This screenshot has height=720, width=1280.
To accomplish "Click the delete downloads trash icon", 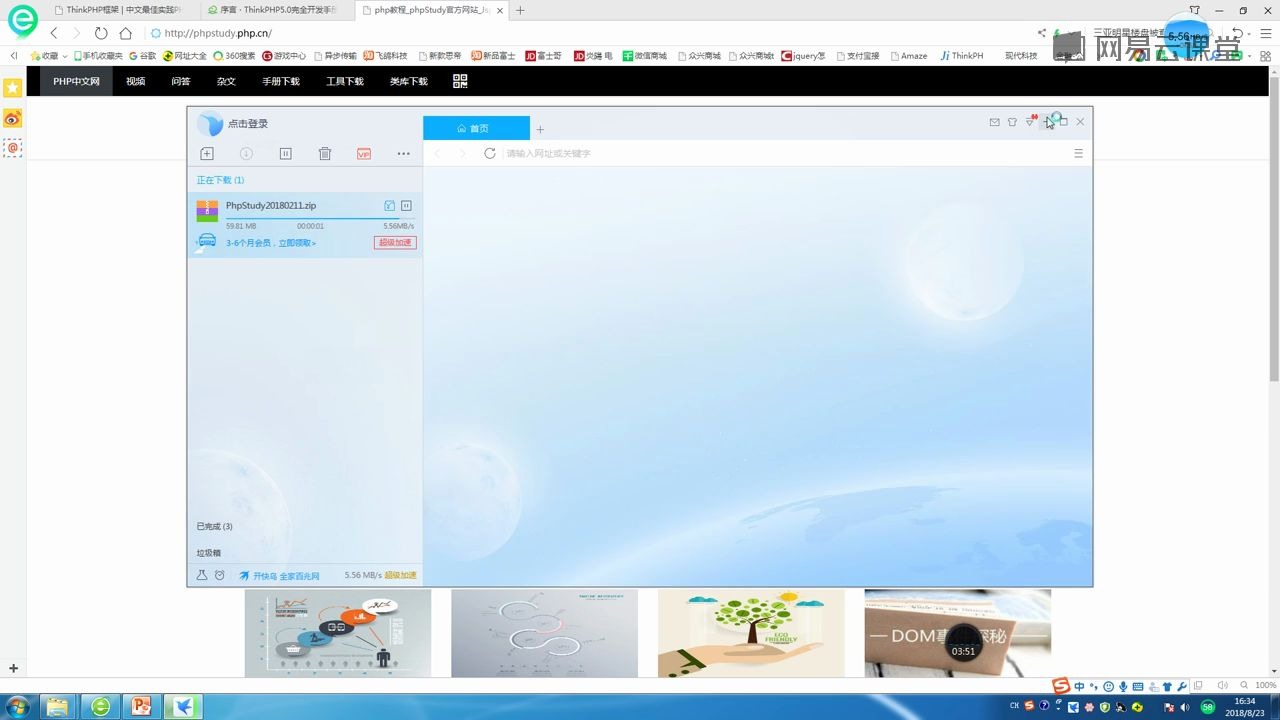I will coord(324,153).
